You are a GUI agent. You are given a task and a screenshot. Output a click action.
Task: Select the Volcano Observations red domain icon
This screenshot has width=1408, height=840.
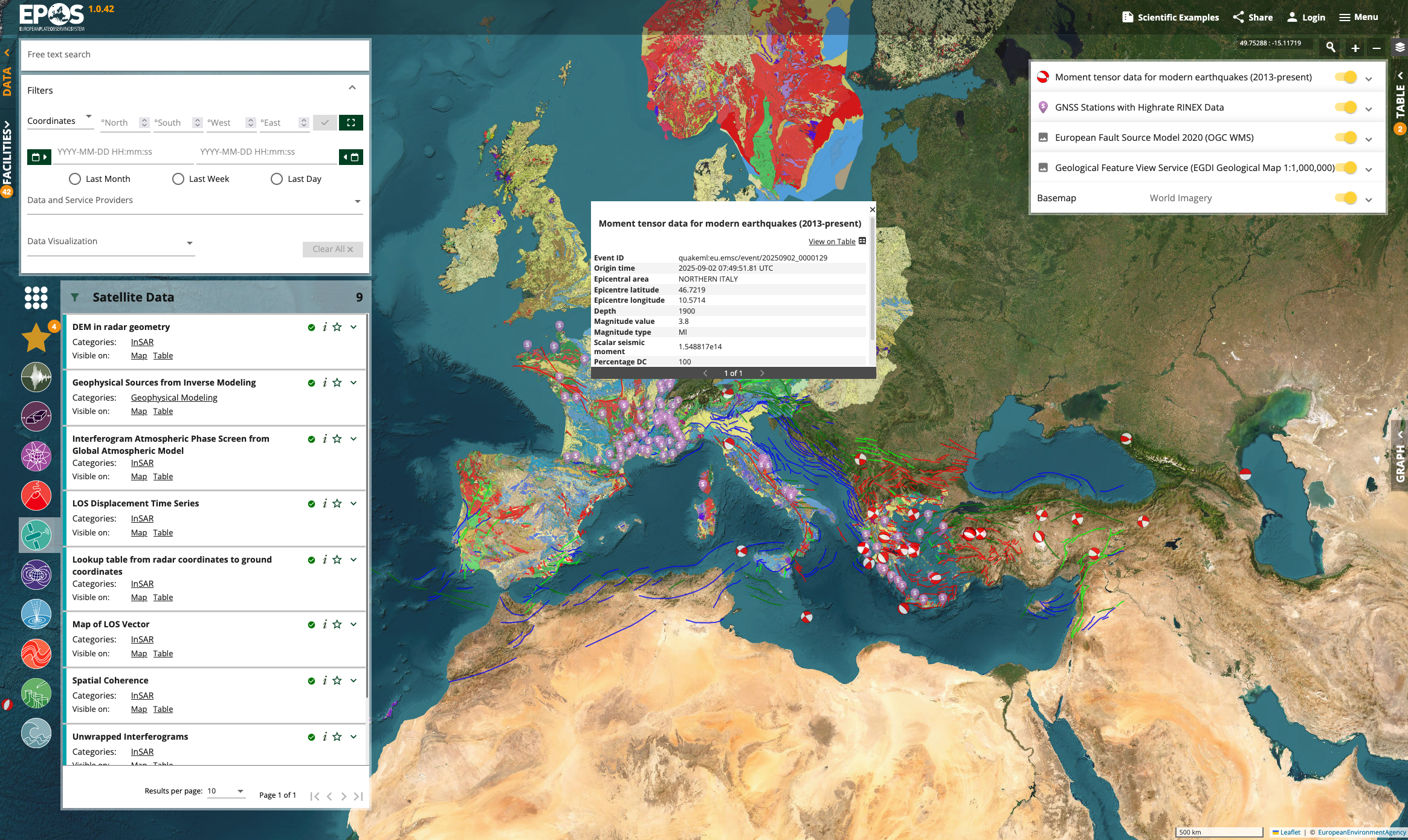point(36,496)
